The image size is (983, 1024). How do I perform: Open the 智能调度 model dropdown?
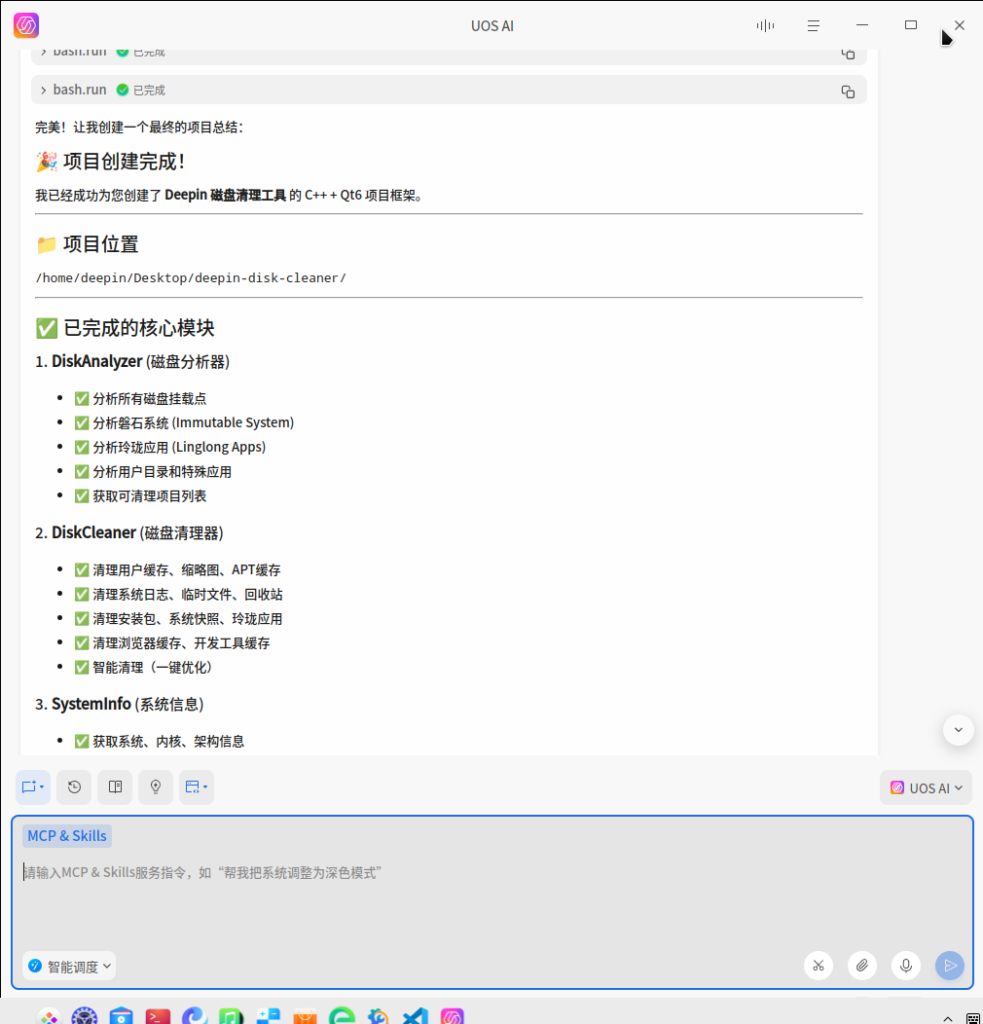pos(69,966)
